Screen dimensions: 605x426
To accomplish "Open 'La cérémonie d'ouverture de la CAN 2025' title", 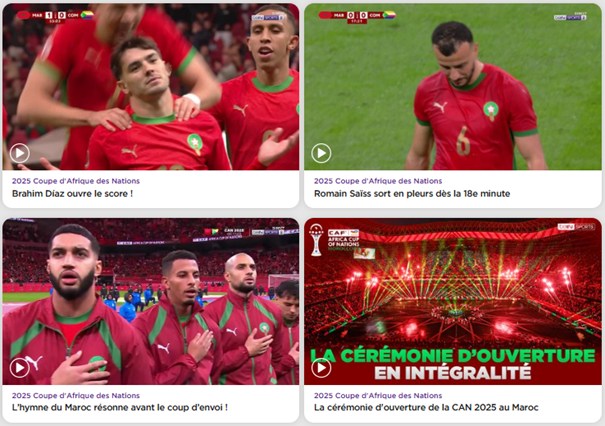I will pyautogui.click(x=426, y=407).
